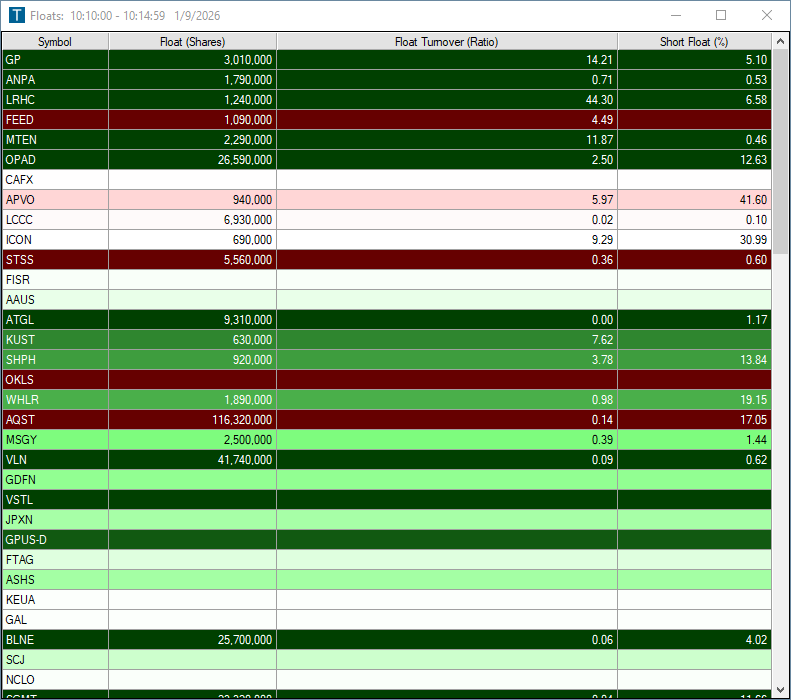Select the OKLS symbol cell
791x700 pixels.
[x=55, y=380]
